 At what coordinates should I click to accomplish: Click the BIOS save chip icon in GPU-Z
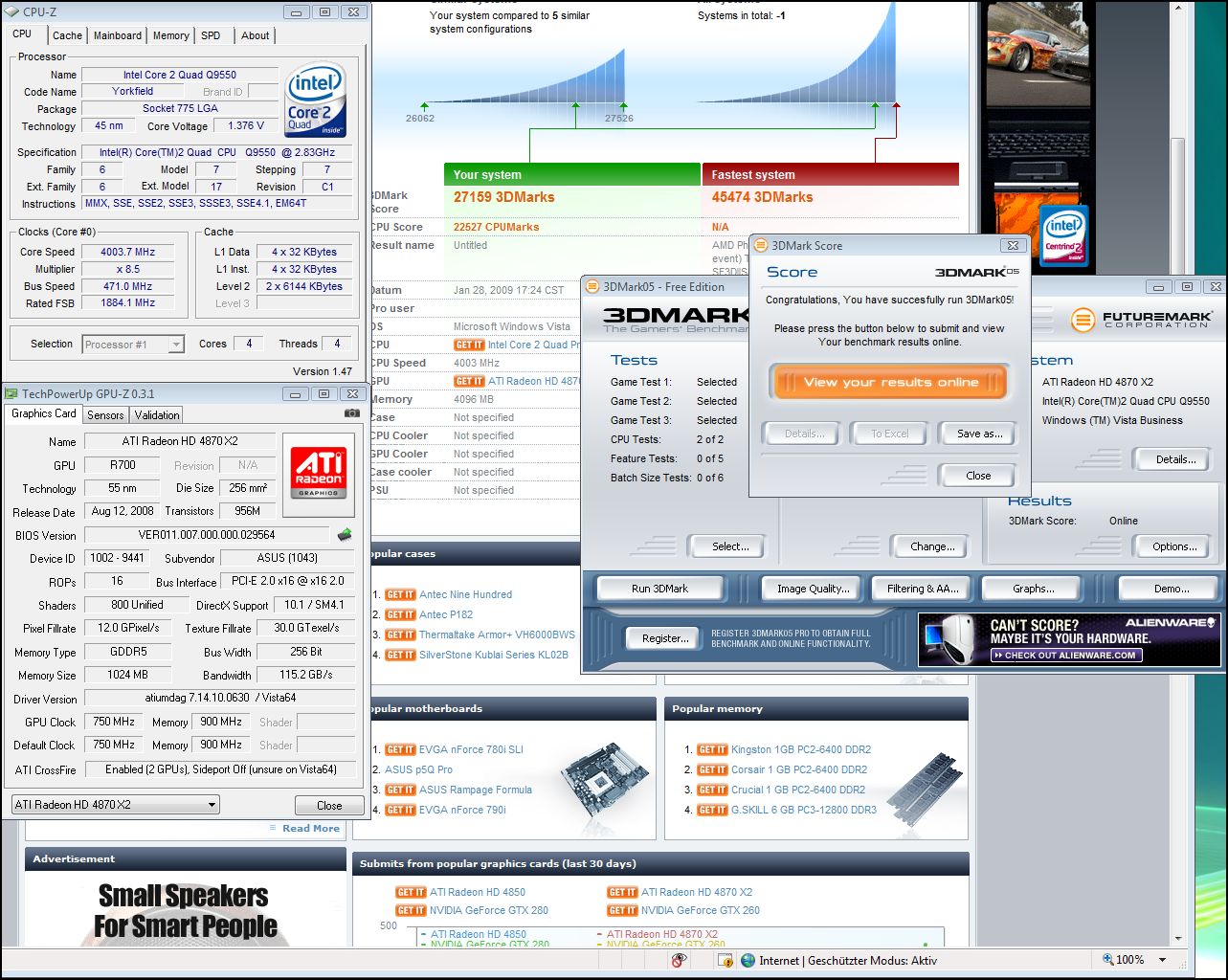pos(345,535)
